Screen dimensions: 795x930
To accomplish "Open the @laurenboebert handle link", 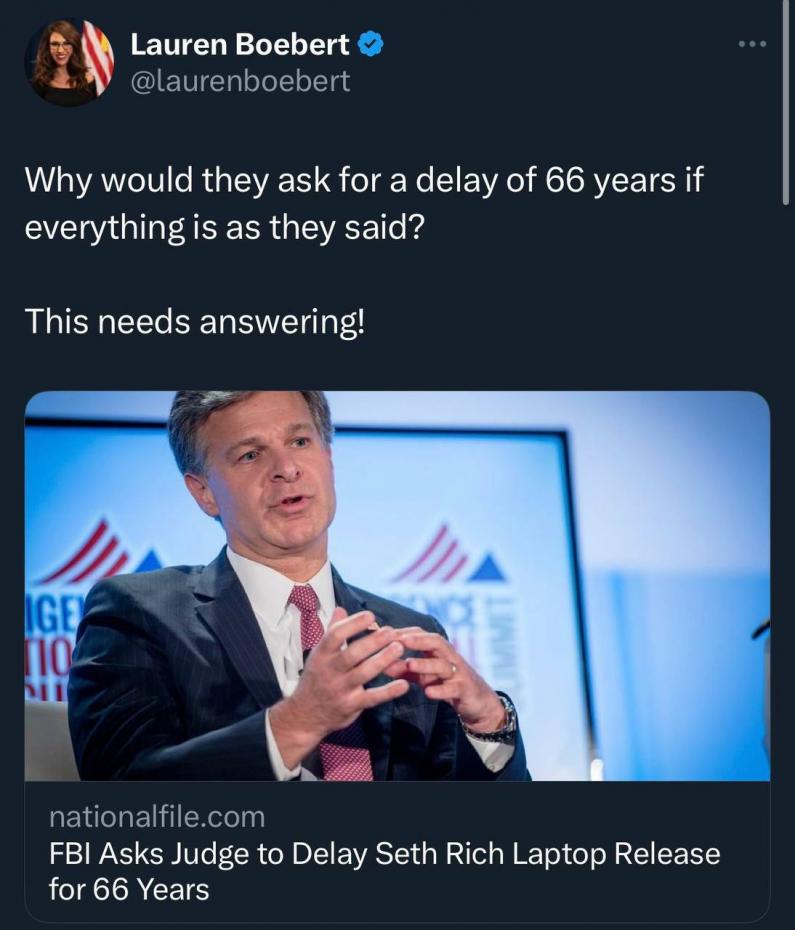I will click(x=241, y=81).
